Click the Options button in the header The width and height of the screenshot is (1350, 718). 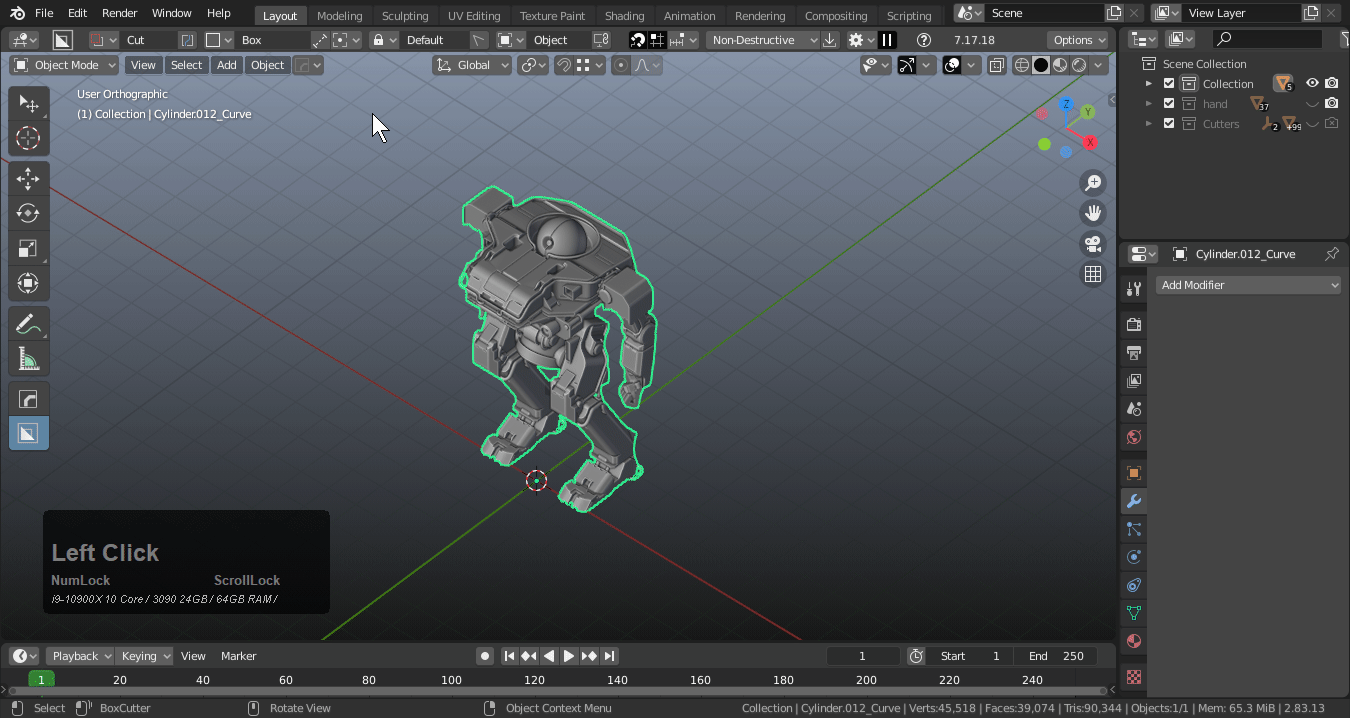(x=1079, y=40)
